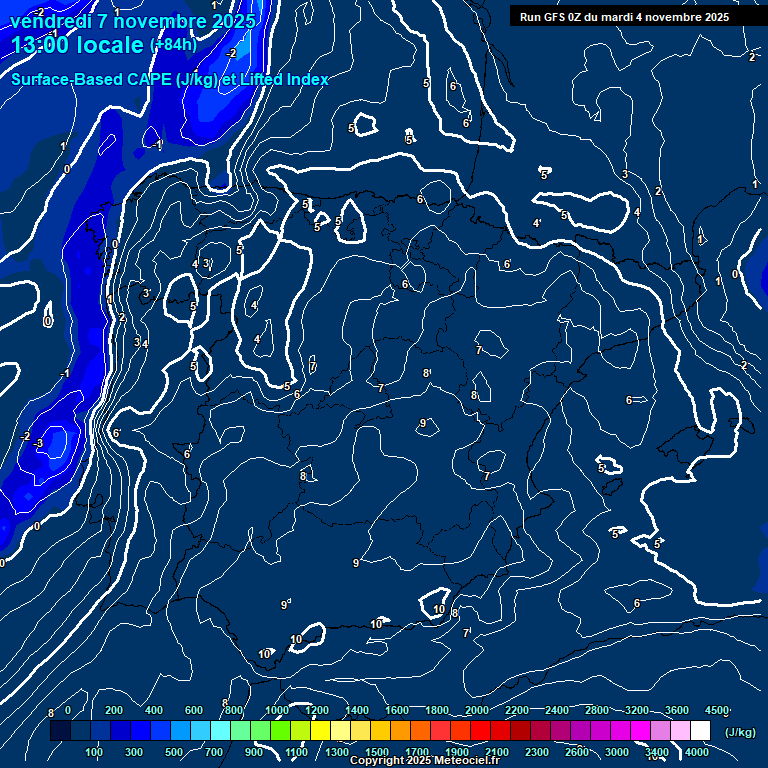
Task: Click 'Surface-Based CAPE (J/kg) et Lifted Index' title
Action: (x=169, y=79)
